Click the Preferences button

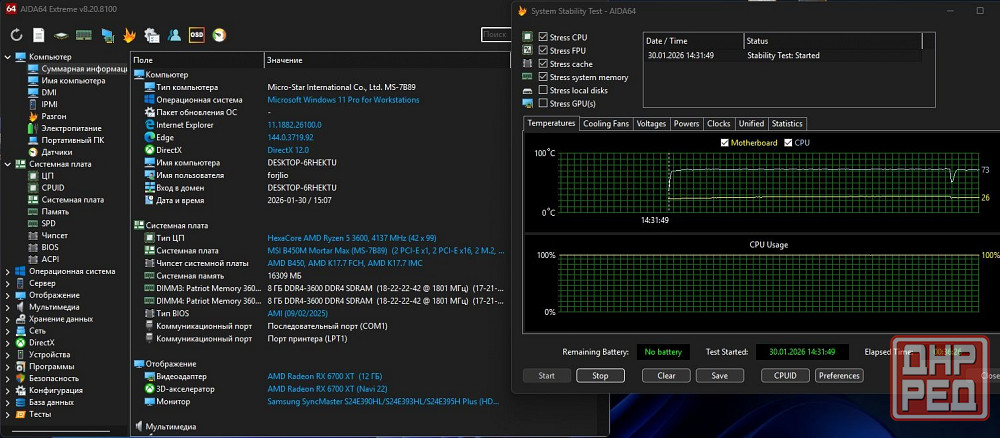coord(838,376)
